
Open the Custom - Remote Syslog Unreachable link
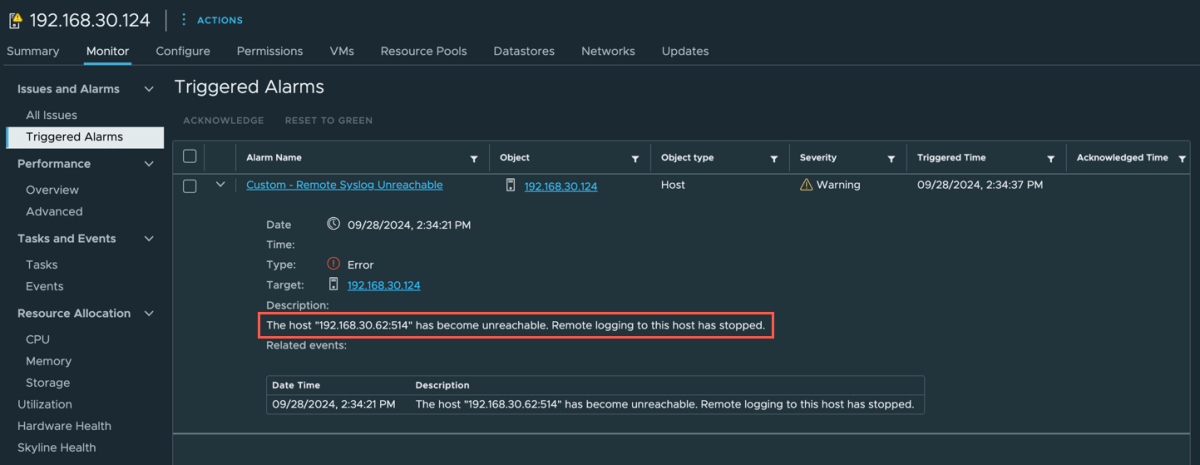[x=344, y=185]
